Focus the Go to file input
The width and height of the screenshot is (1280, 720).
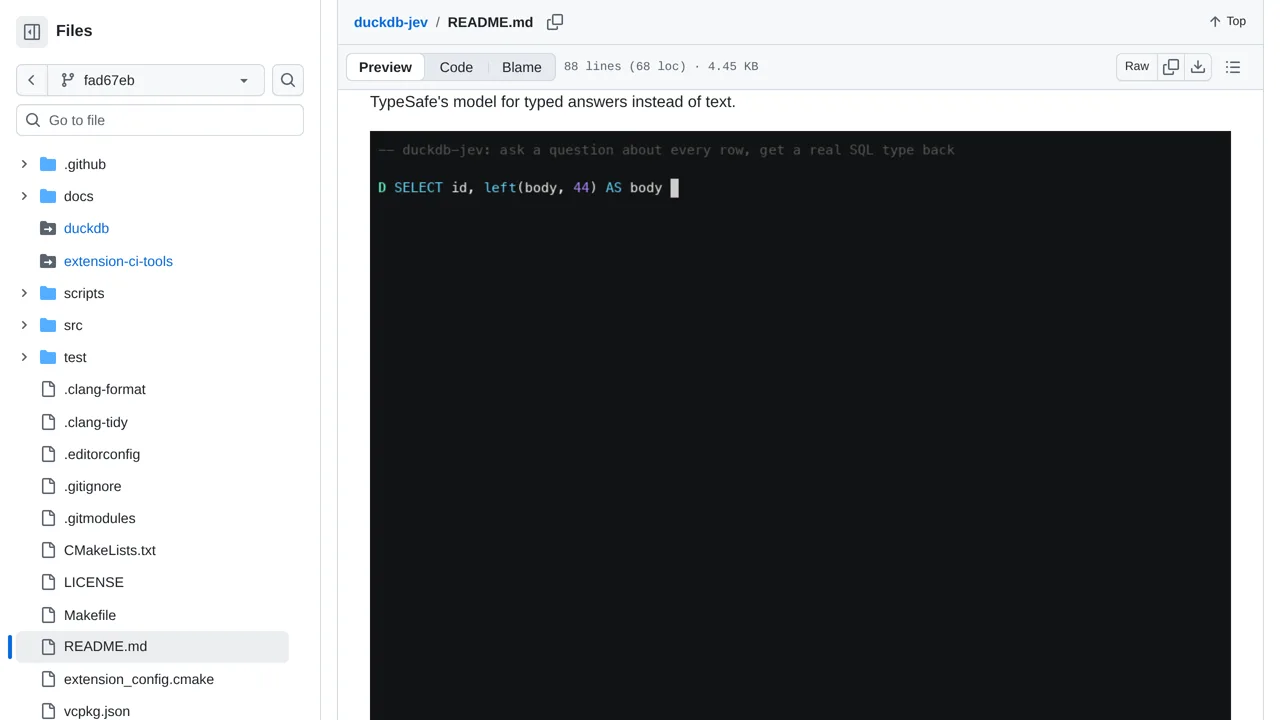(160, 120)
